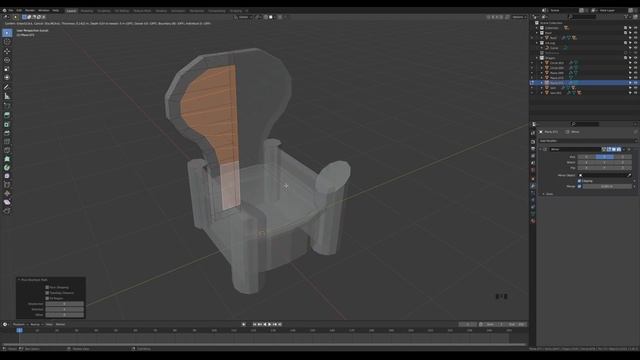Enable Z in the Flip row
Viewport: 640px width, 360px height.
[622, 168]
